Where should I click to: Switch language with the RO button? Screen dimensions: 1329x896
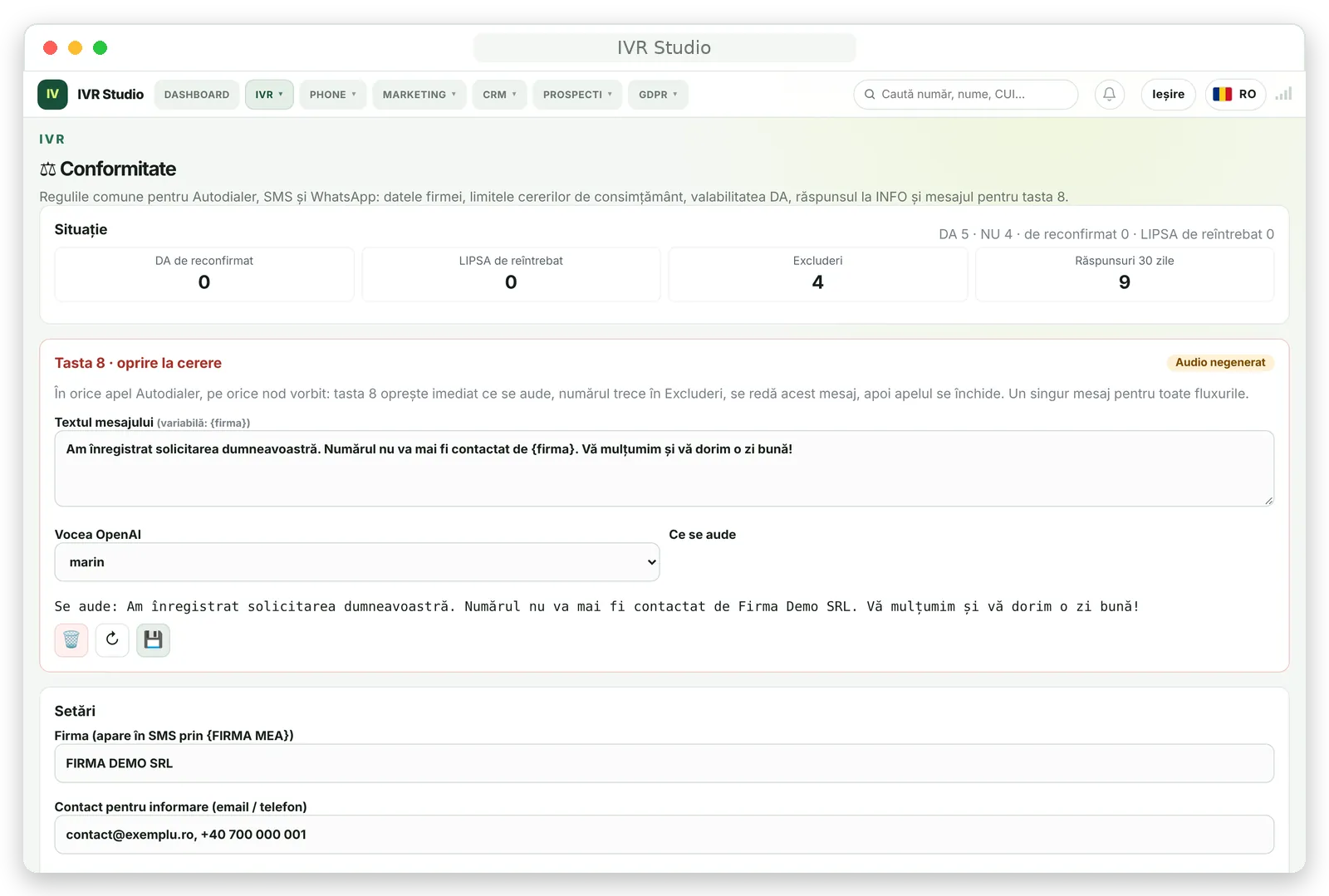1235,95
